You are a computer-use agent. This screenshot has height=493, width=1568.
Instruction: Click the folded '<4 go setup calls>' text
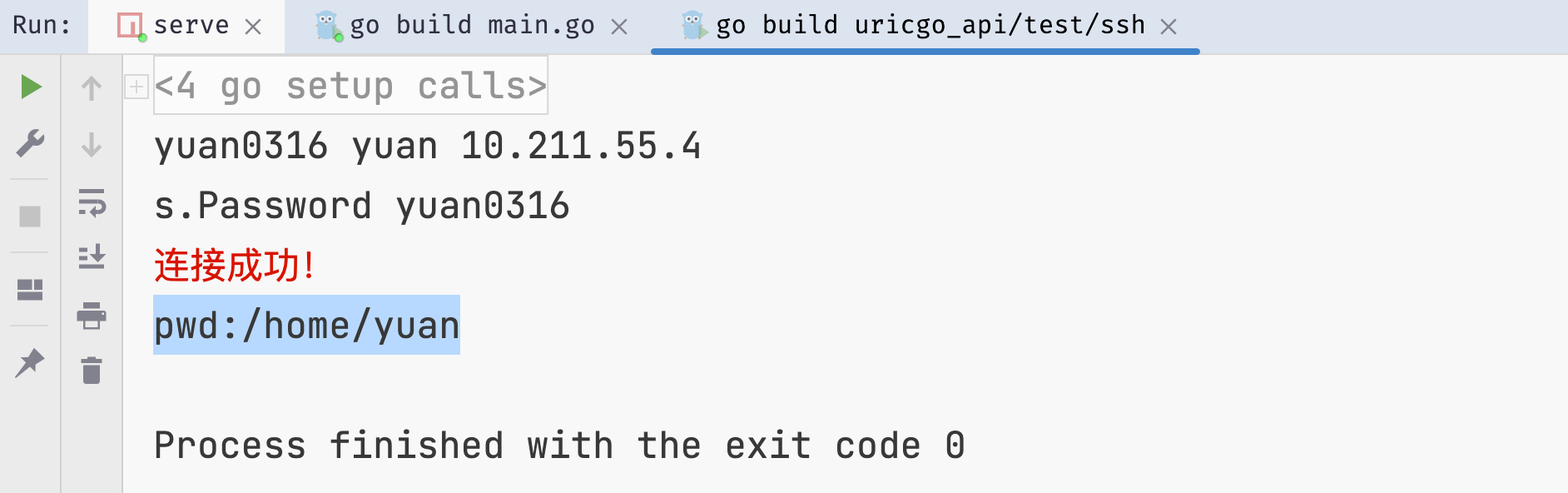(x=350, y=86)
